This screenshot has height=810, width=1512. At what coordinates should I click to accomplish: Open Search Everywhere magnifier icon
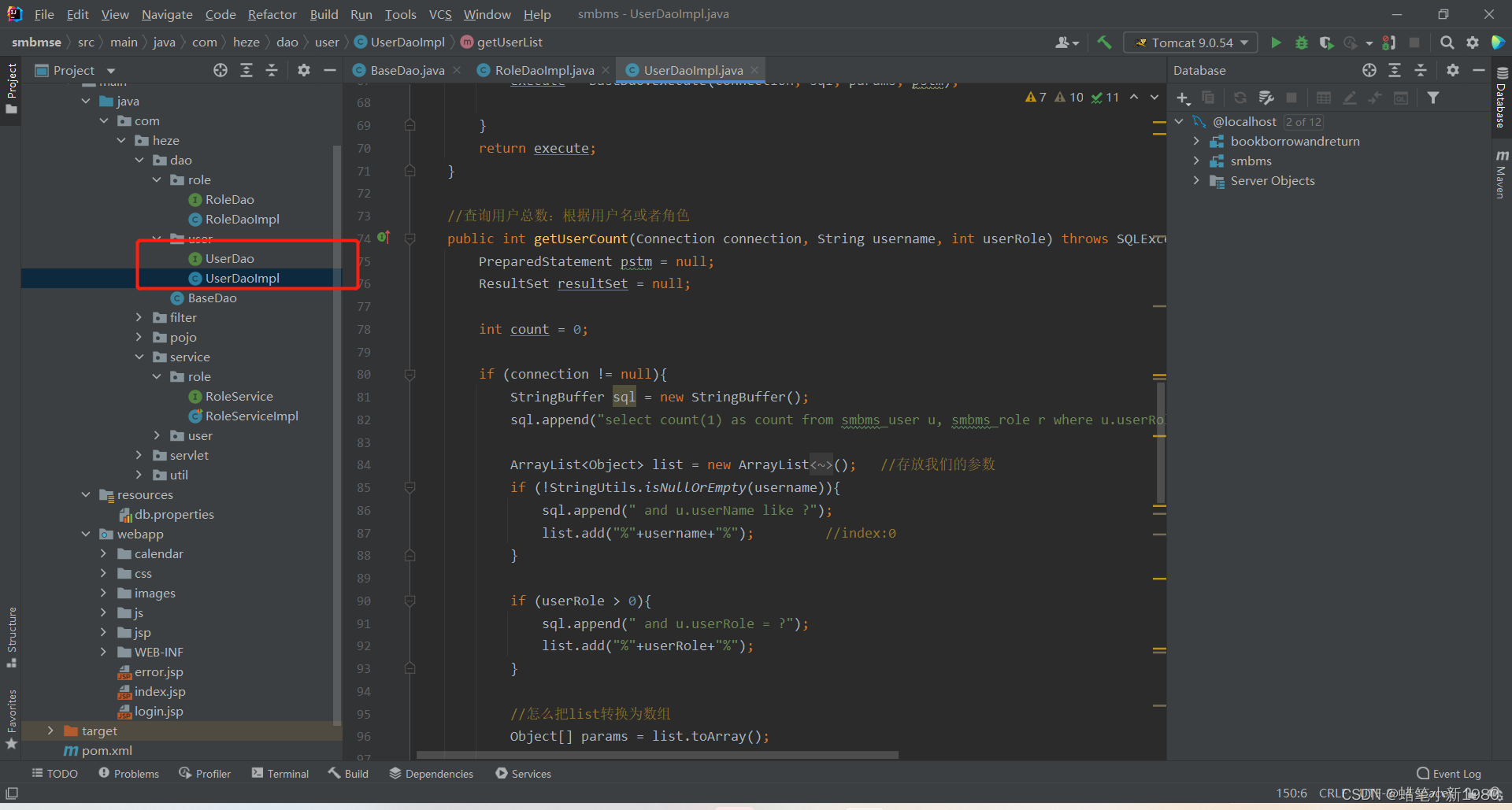point(1447,43)
